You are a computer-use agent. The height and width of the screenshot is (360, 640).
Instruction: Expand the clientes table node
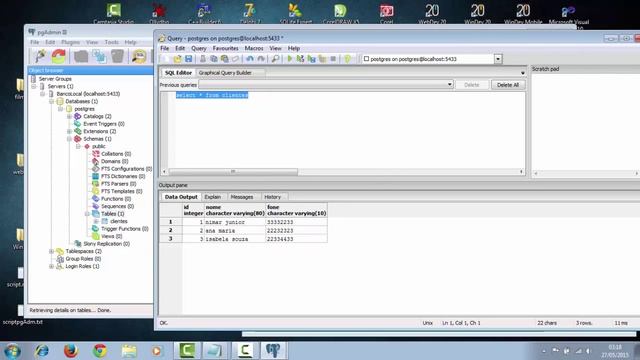pos(96,221)
